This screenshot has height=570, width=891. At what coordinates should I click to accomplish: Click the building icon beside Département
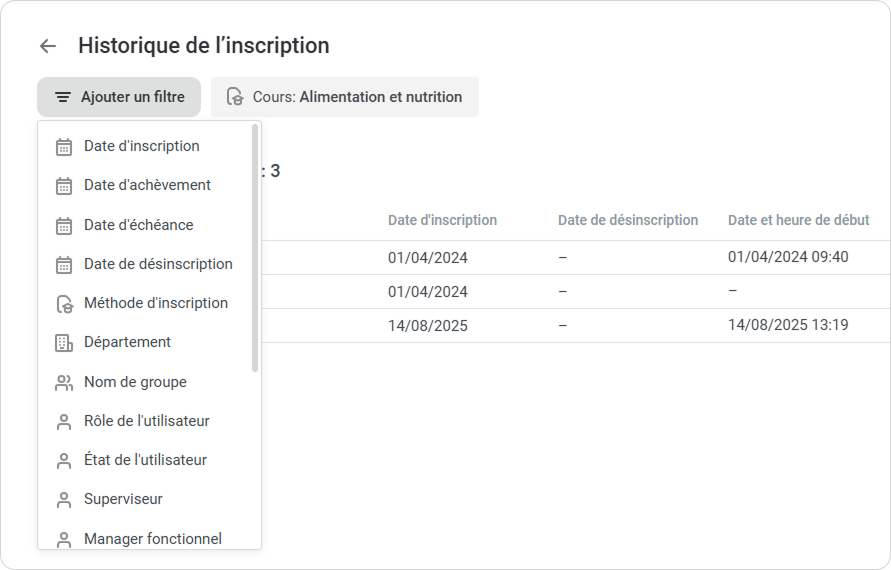(64, 343)
